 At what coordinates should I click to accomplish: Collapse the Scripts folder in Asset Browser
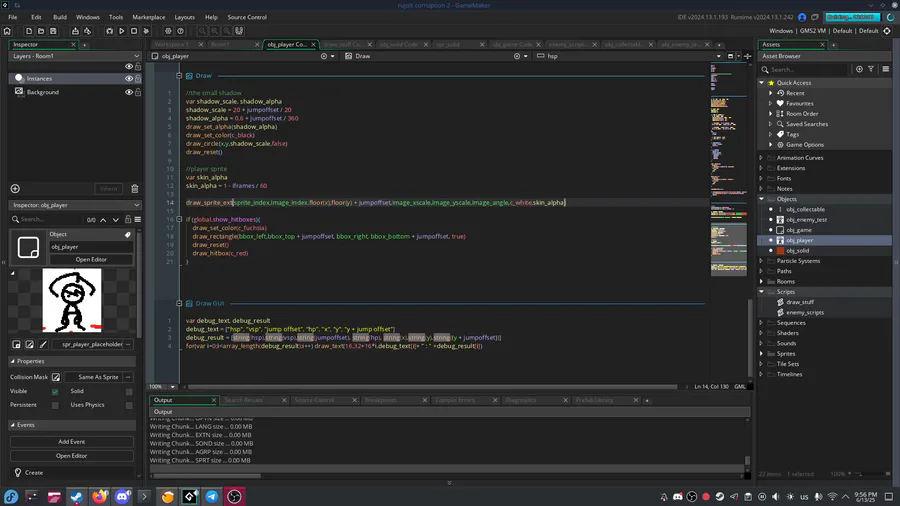(x=762, y=292)
